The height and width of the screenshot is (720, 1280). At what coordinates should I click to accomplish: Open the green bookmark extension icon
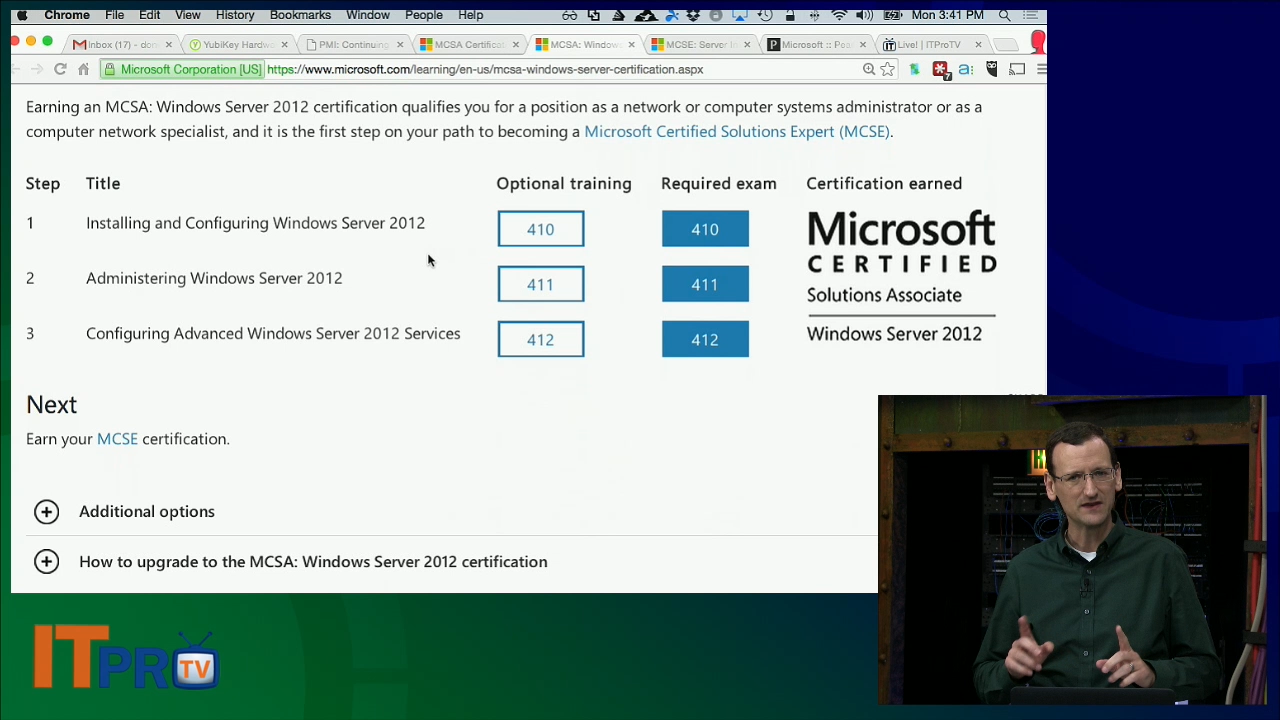[914, 69]
